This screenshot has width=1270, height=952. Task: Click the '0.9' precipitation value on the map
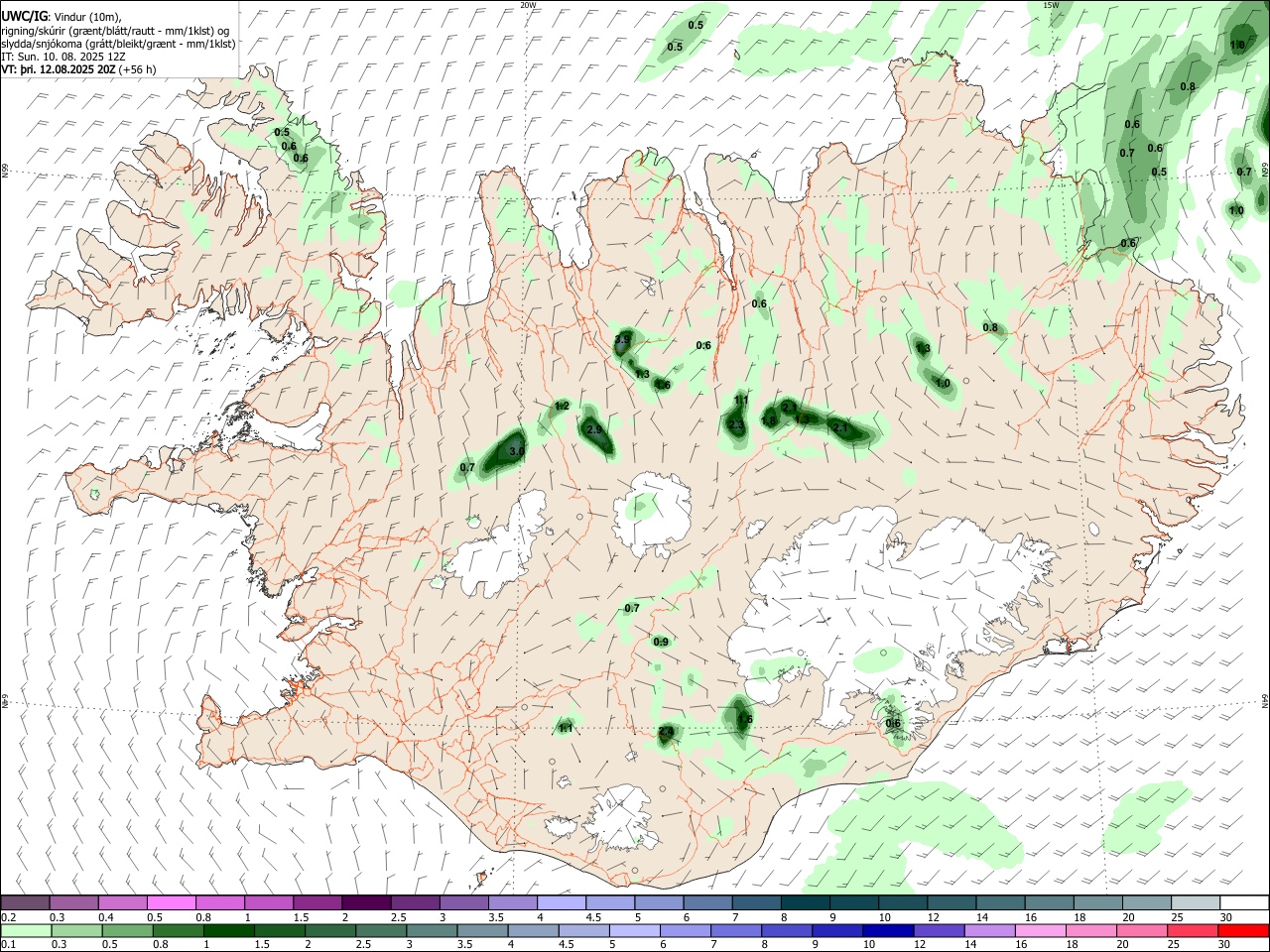pyautogui.click(x=661, y=642)
